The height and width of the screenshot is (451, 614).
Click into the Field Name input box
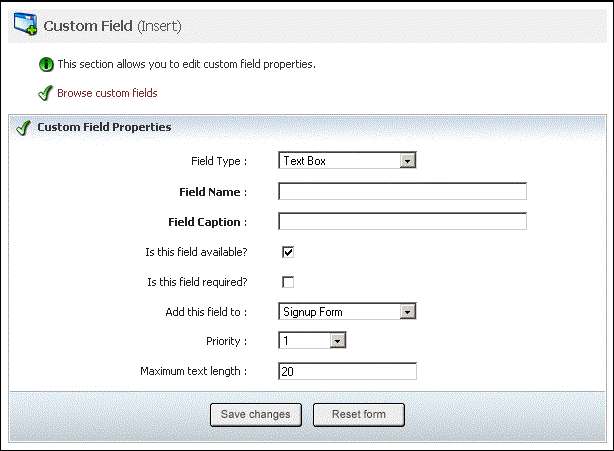[403, 191]
